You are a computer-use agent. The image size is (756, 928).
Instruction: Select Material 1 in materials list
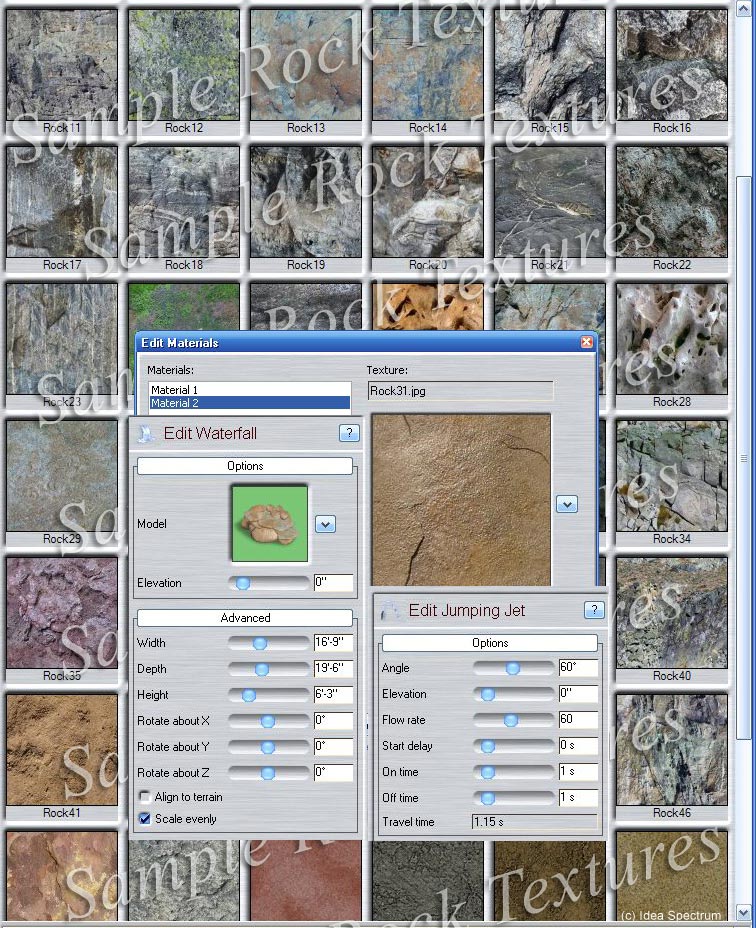[249, 389]
